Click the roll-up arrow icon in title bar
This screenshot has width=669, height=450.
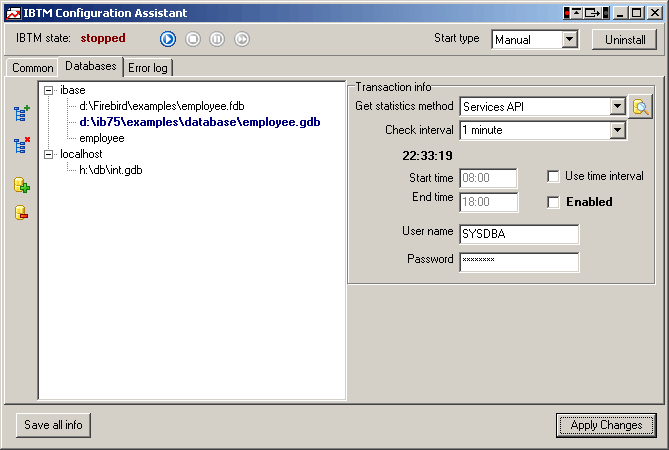coord(576,13)
